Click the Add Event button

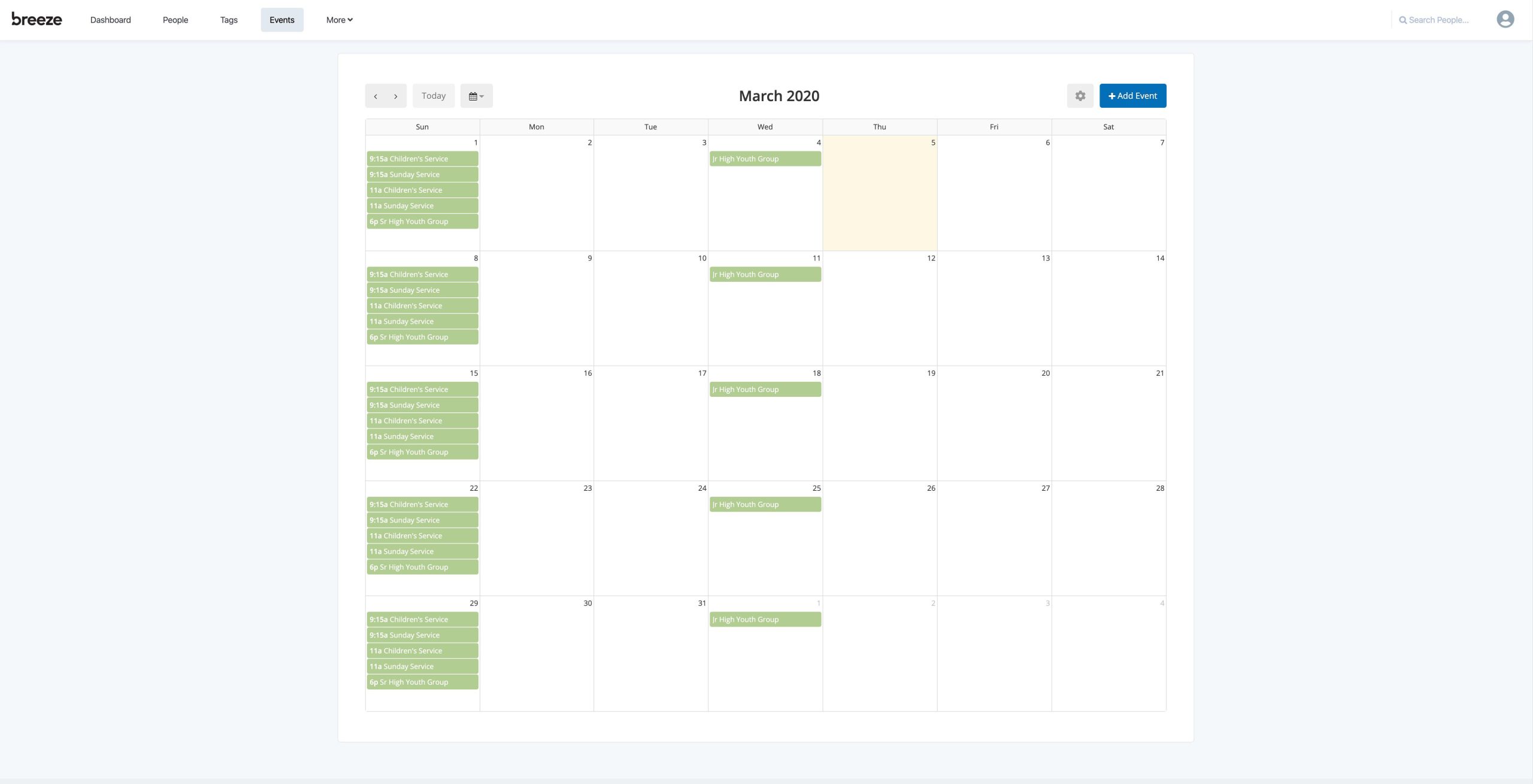tap(1132, 96)
